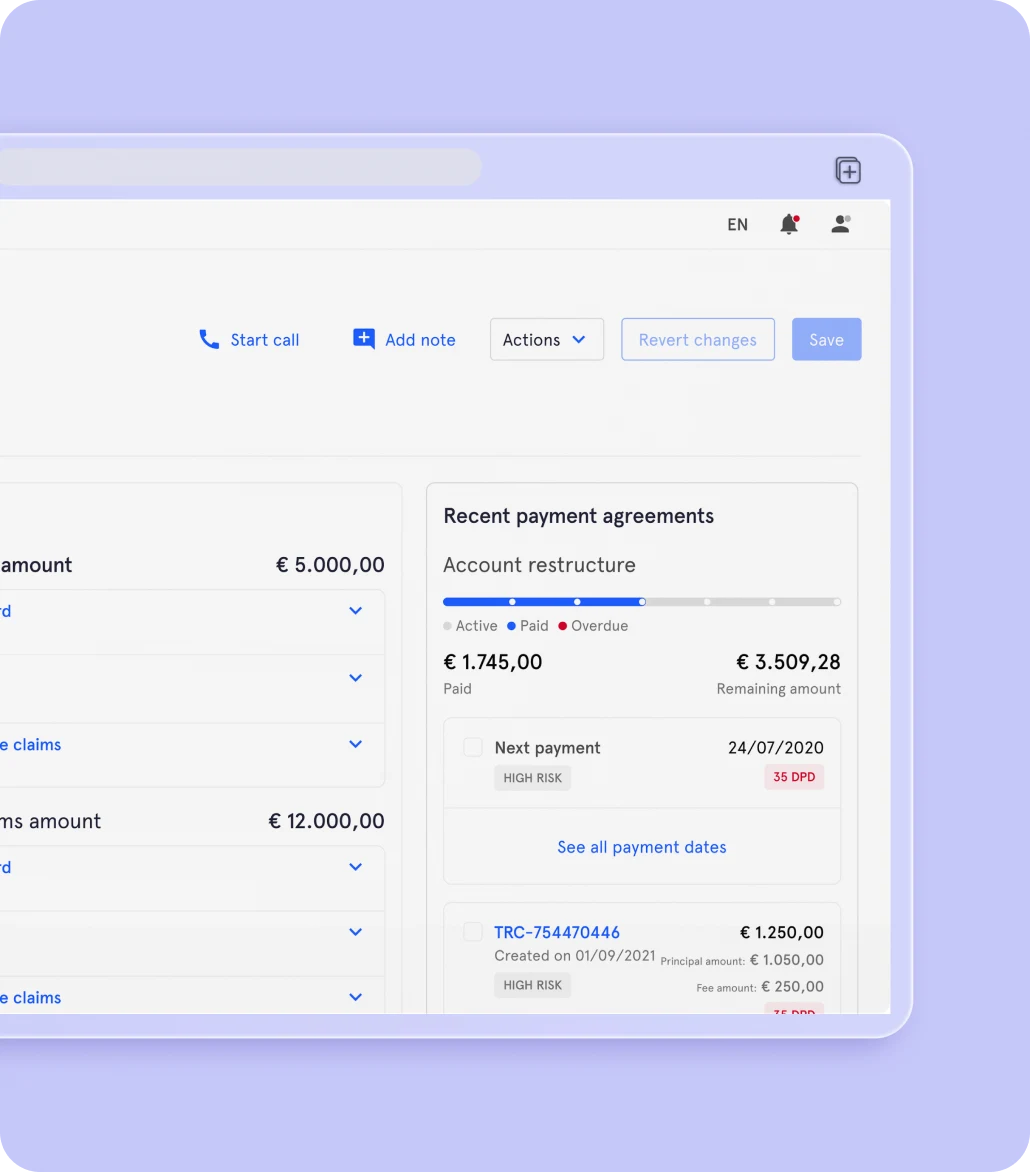
Task: Open the user profile icon
Action: [841, 224]
